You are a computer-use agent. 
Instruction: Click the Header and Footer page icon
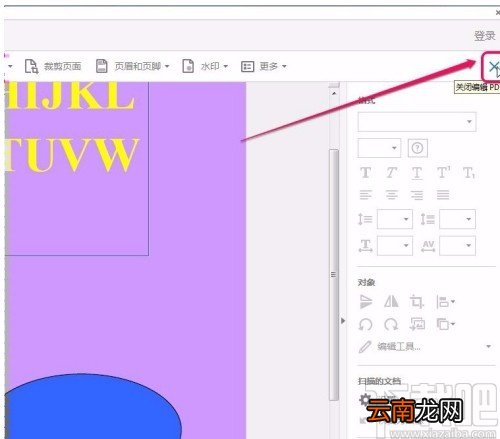tap(101, 66)
